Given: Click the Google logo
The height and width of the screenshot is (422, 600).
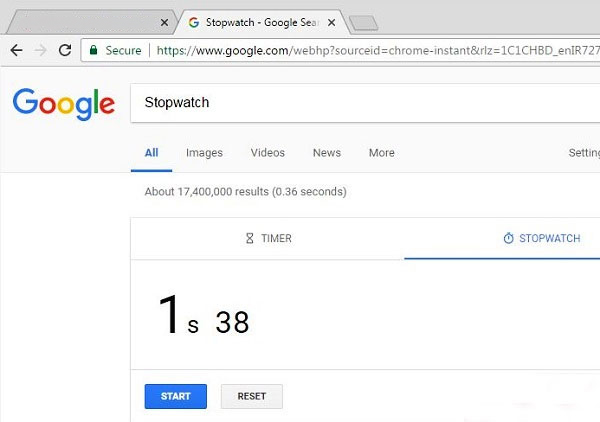Looking at the screenshot, I should coord(64,104).
